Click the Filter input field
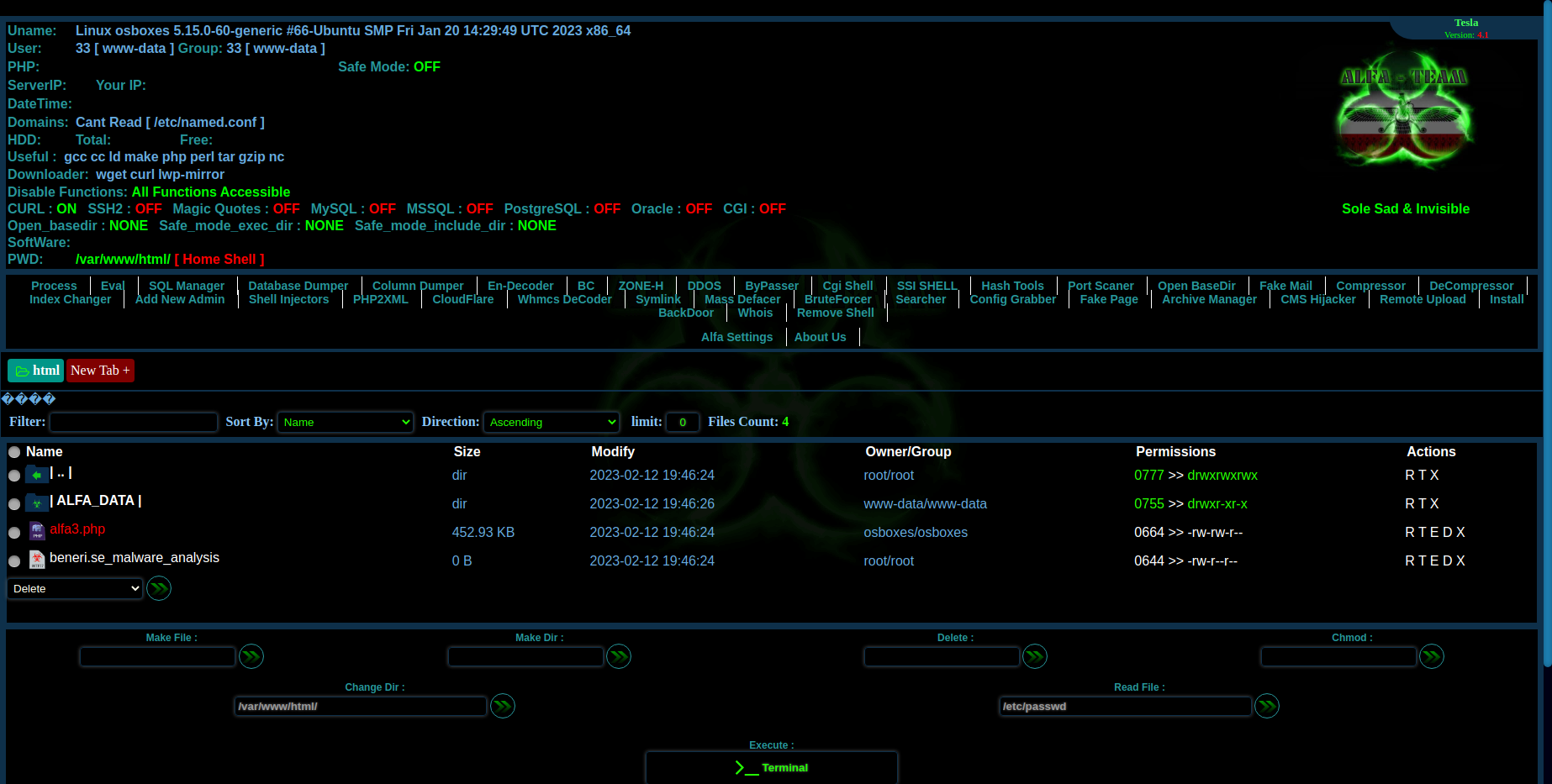Viewport: 1552px width, 784px height. [134, 422]
